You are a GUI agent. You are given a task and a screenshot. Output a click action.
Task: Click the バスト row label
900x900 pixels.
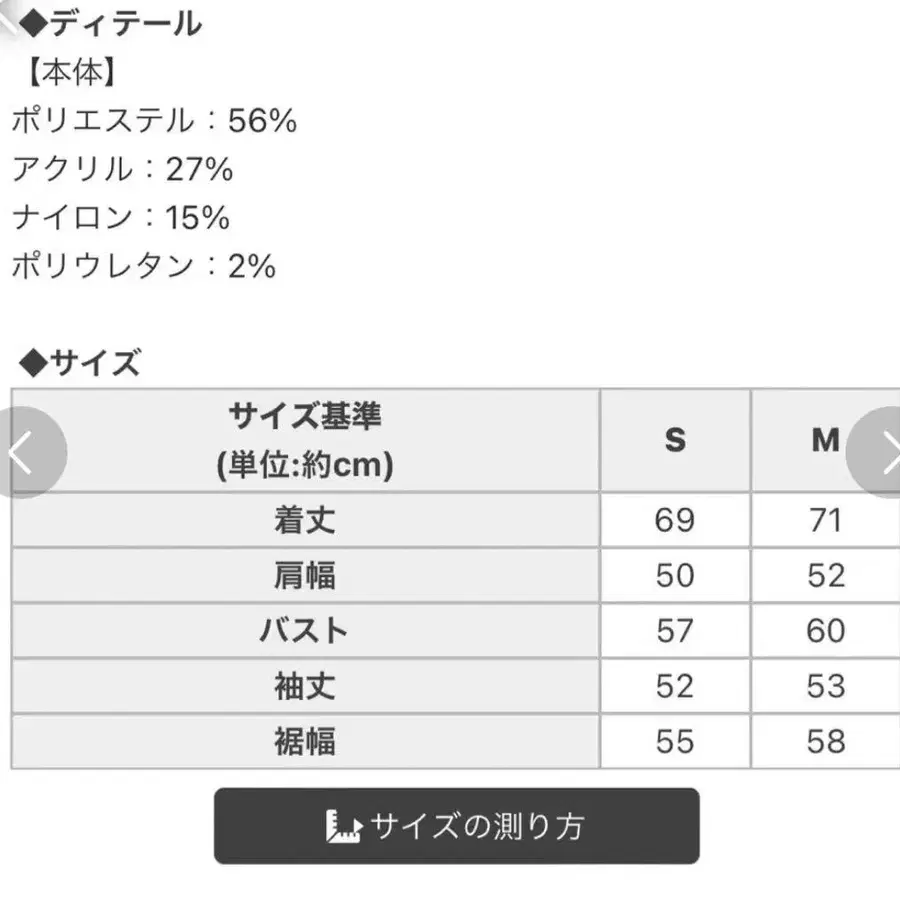pos(305,630)
